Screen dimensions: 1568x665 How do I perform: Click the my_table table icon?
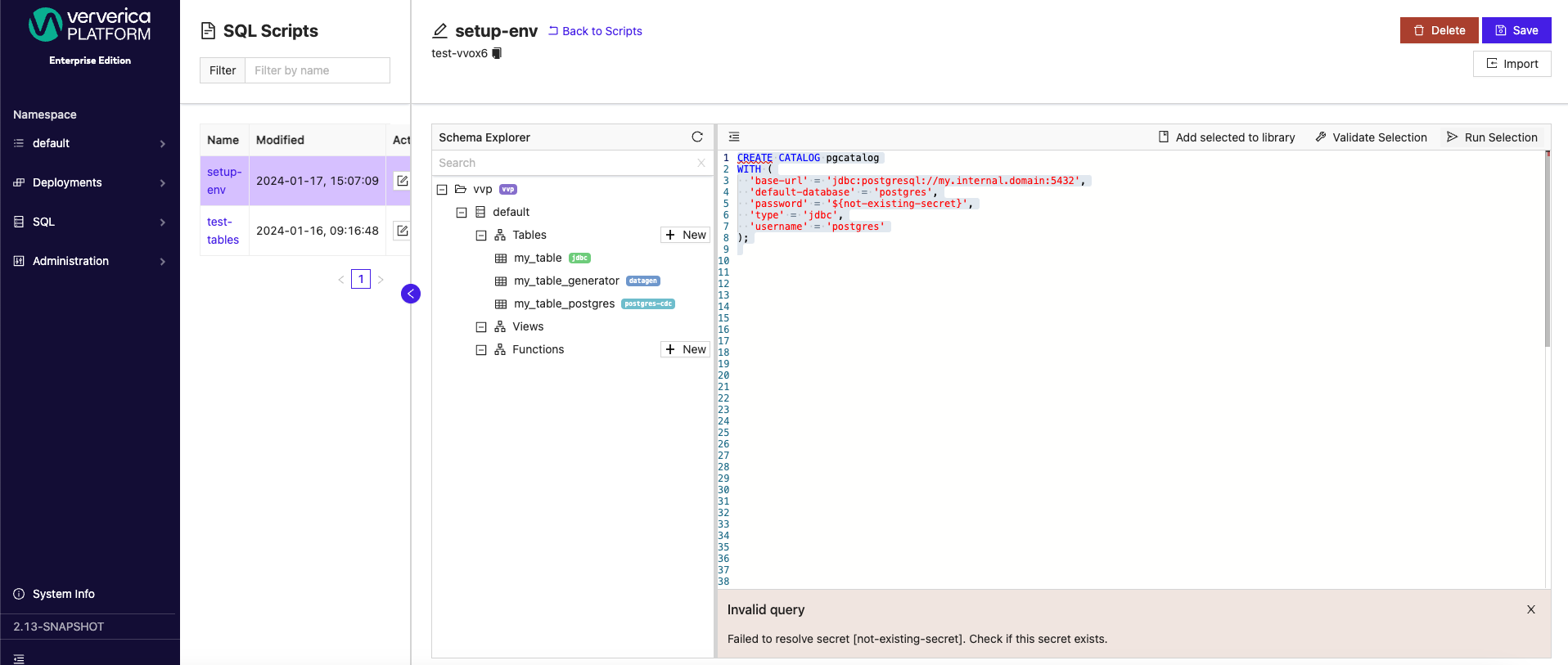click(501, 258)
